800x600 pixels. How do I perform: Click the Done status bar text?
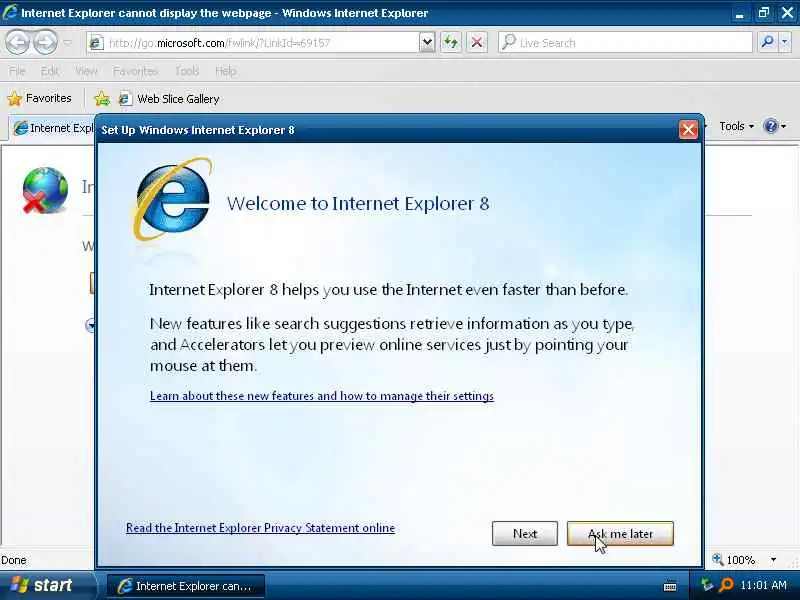[x=14, y=560]
